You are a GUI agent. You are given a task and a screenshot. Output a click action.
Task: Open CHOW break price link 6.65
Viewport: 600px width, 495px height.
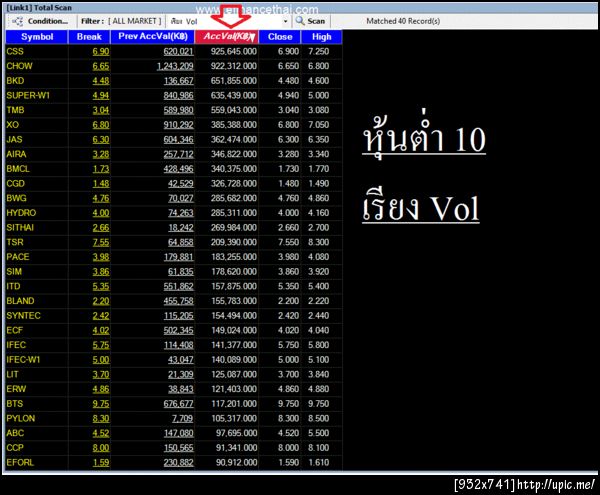click(x=101, y=66)
